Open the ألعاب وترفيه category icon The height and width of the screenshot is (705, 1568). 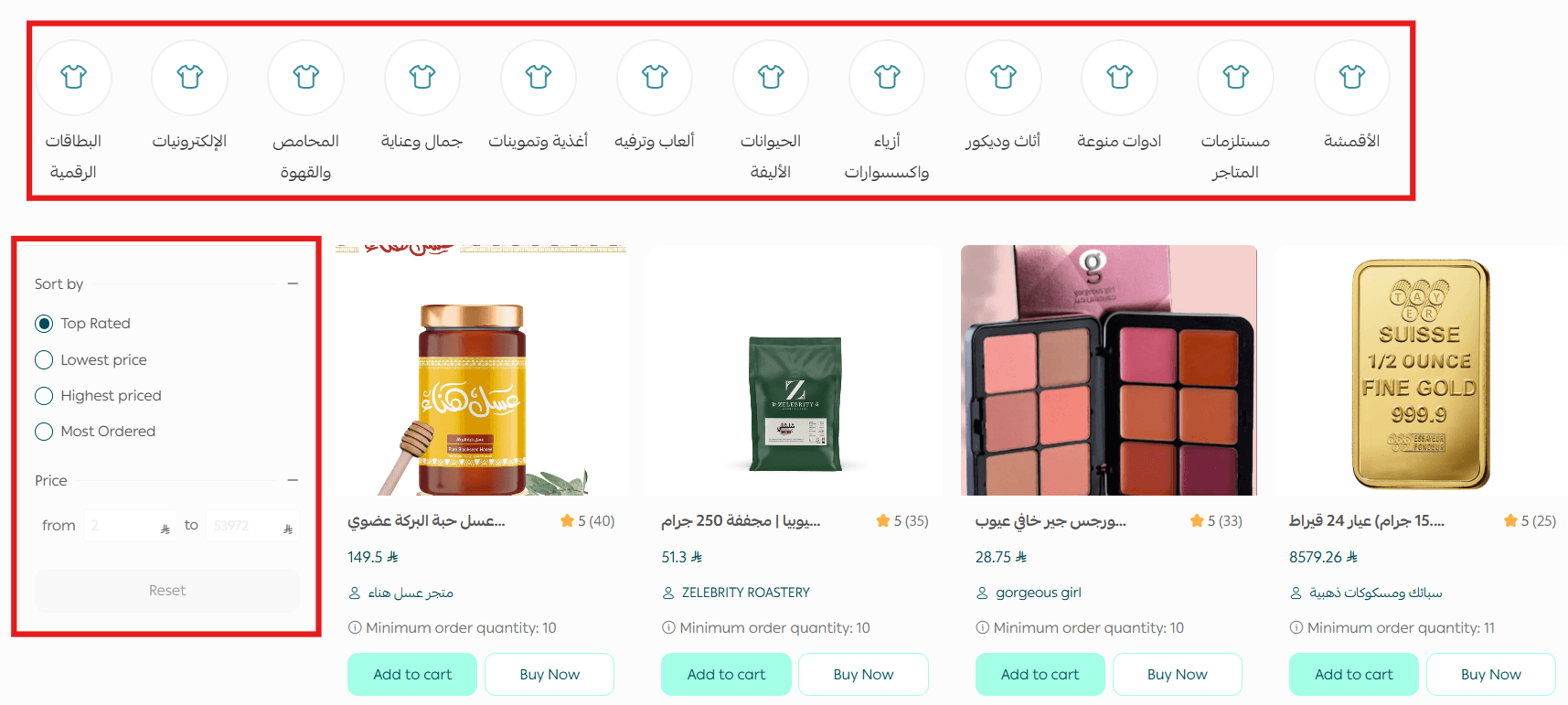655,78
